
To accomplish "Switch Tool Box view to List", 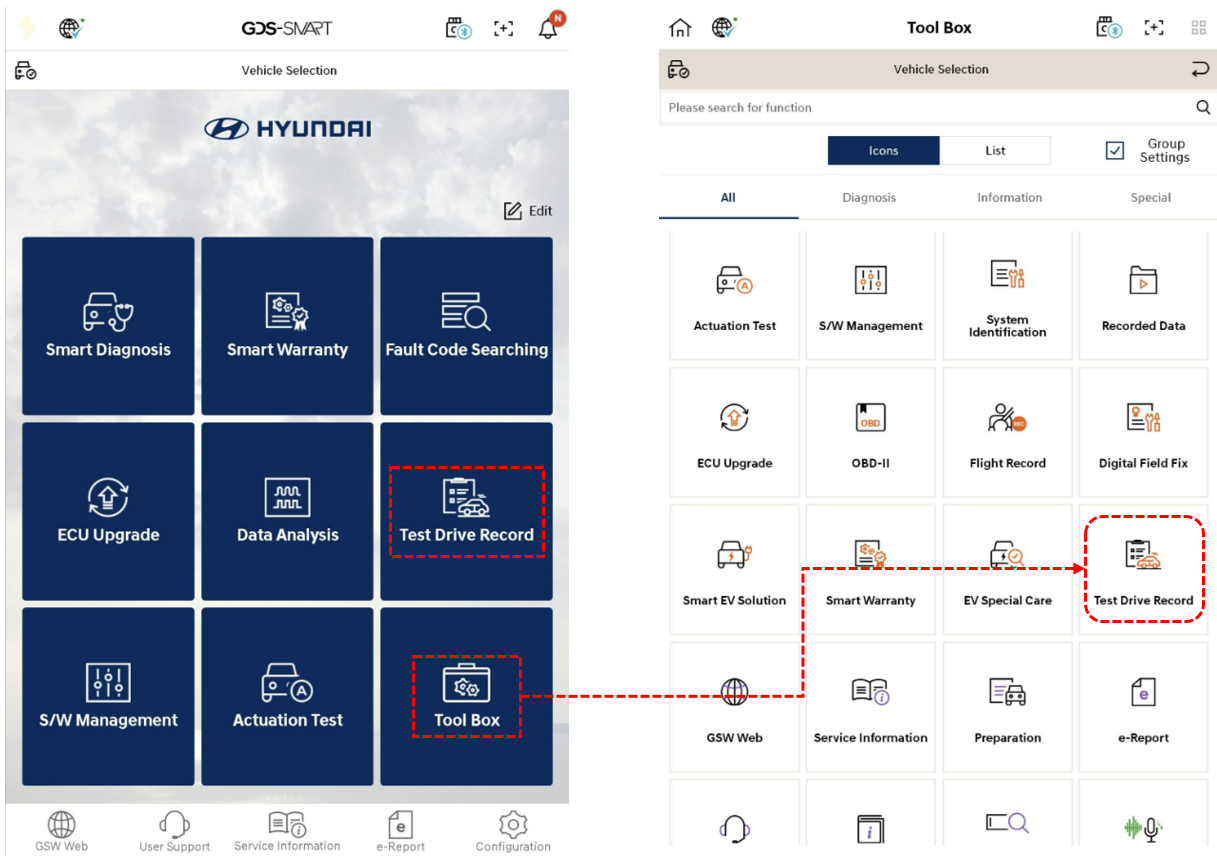I will tap(995, 151).
